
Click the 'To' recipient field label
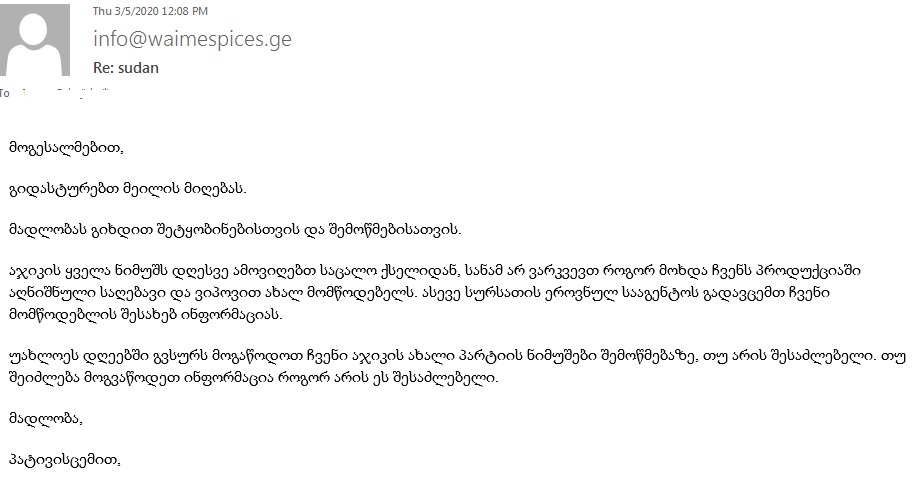pos(5,93)
